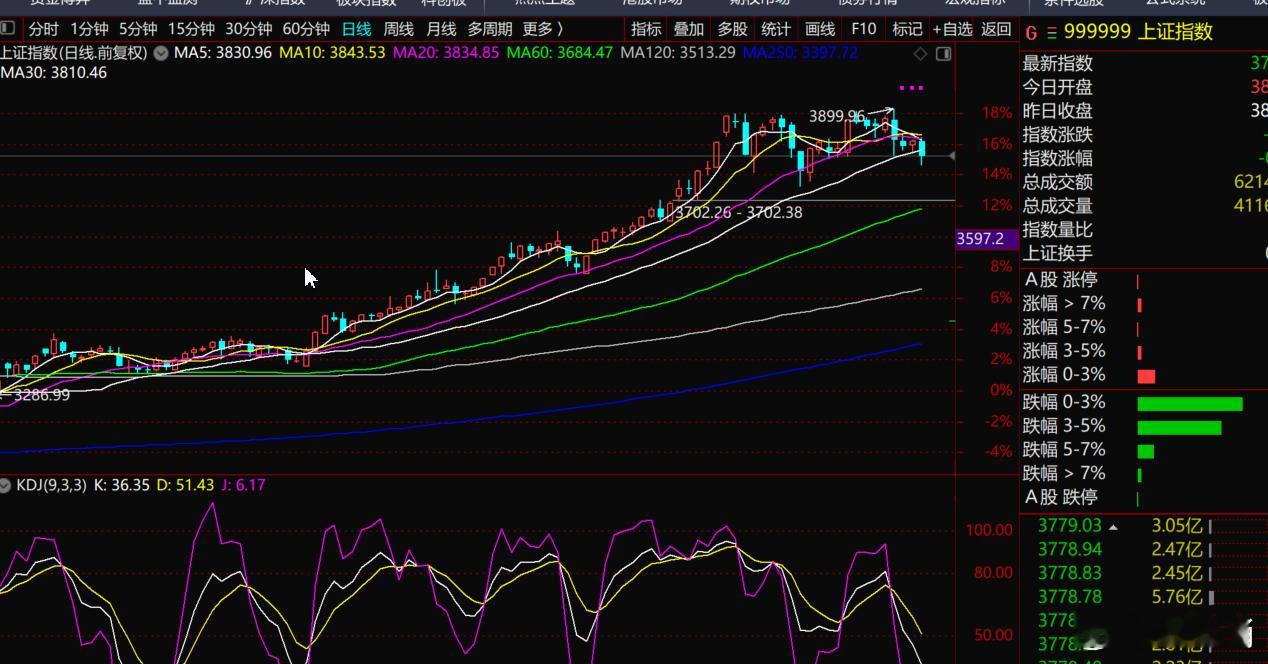This screenshot has height=664, width=1268.
Task: Open 多周期 multi-period view
Action: click(489, 29)
